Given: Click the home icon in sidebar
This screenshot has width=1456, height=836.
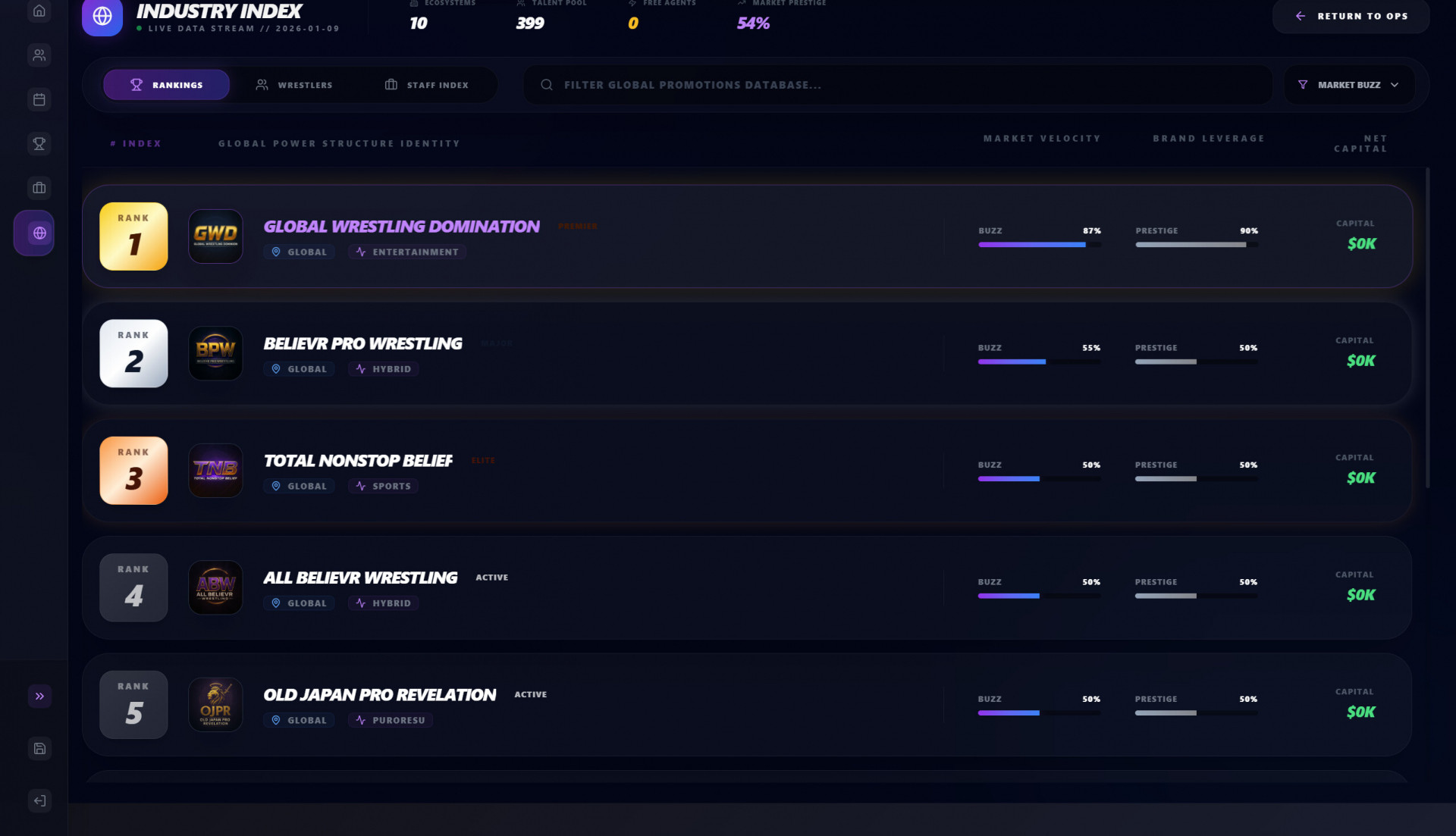Looking at the screenshot, I should click(39, 11).
